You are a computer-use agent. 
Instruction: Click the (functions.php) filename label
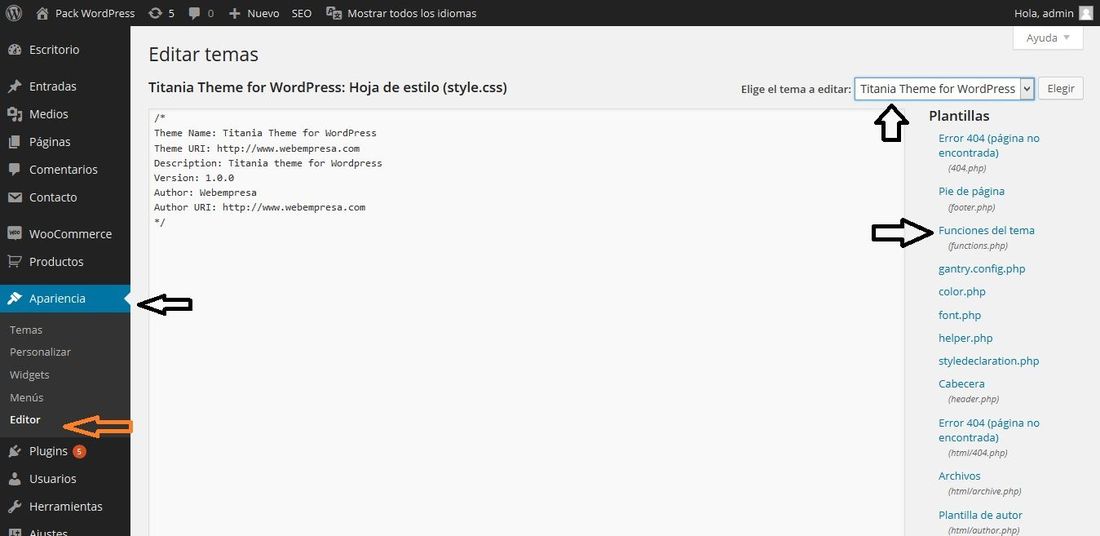pyautogui.click(x=977, y=246)
